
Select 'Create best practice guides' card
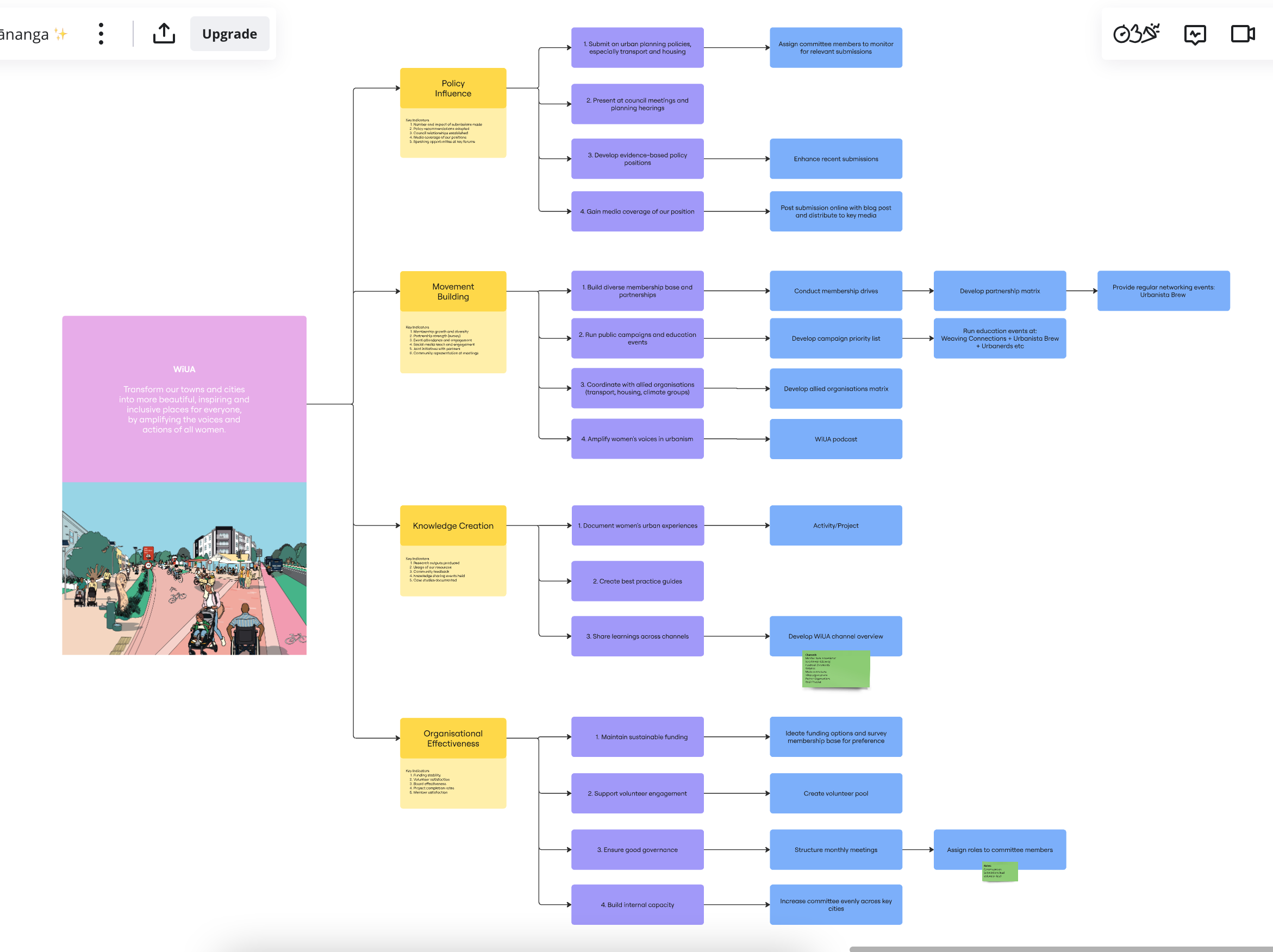(637, 581)
